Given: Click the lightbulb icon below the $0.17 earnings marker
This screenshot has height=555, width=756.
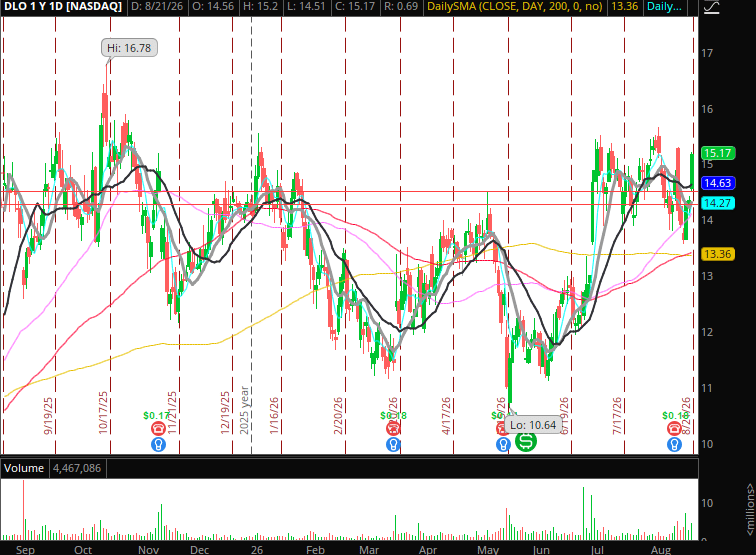Looking at the screenshot, I should coord(159,444).
